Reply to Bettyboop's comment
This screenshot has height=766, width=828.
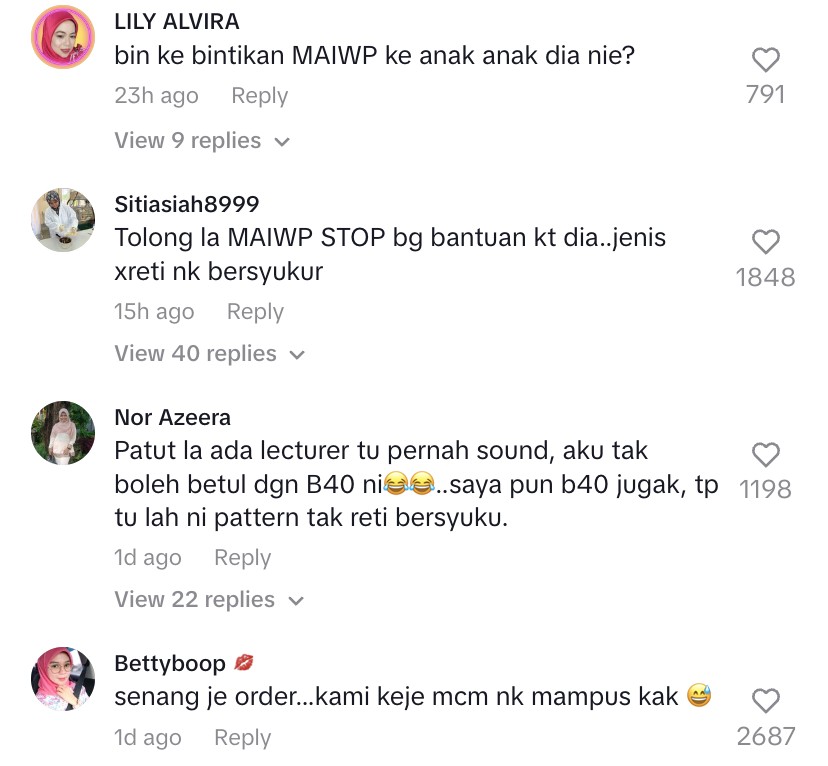(x=243, y=738)
